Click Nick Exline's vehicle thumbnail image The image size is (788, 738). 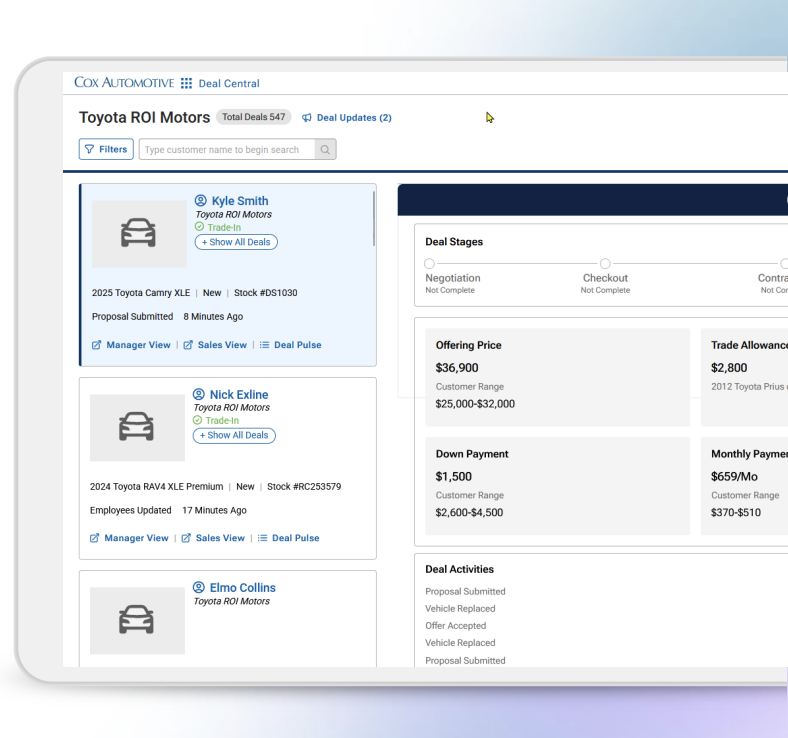(x=137, y=428)
